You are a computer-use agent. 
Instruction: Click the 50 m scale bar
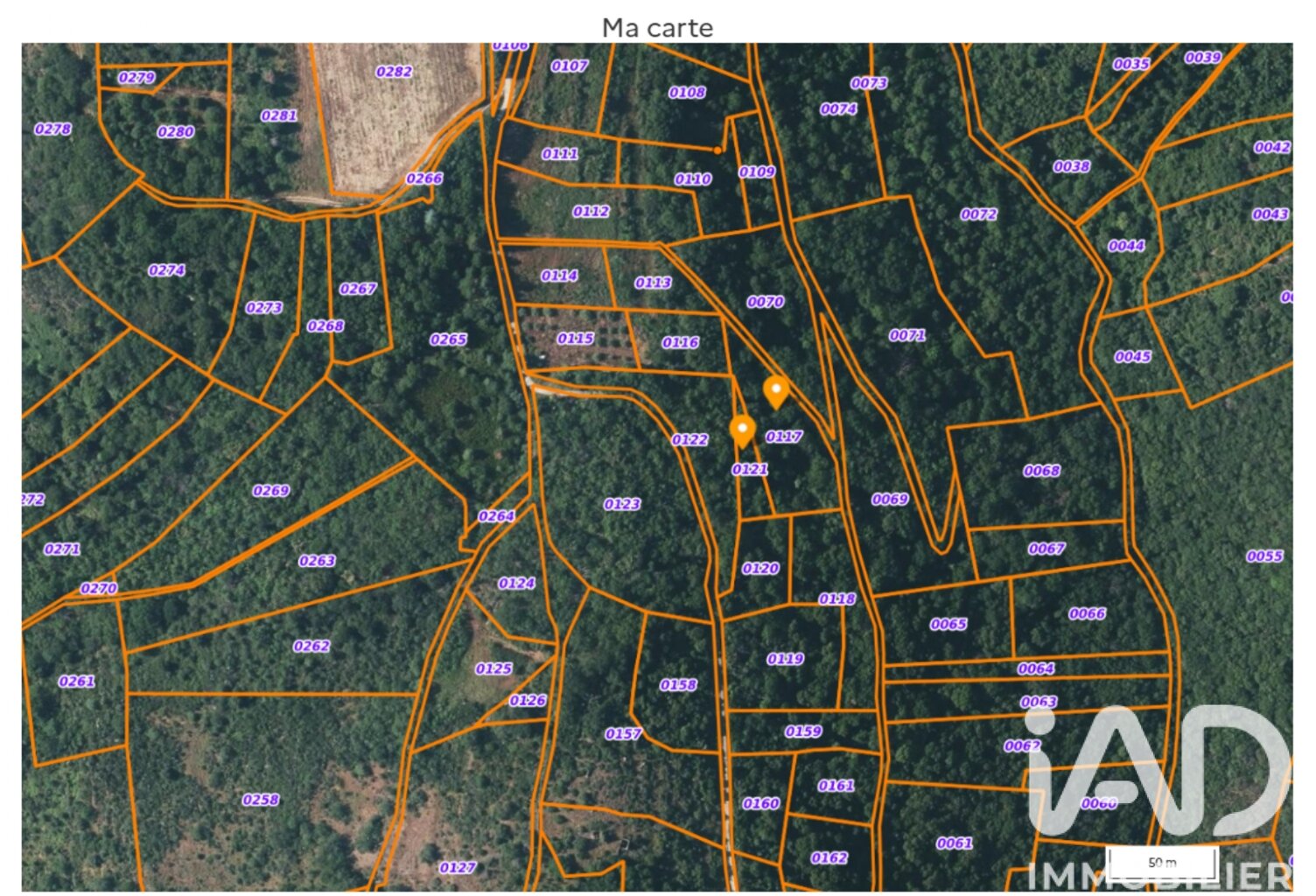point(1161,863)
